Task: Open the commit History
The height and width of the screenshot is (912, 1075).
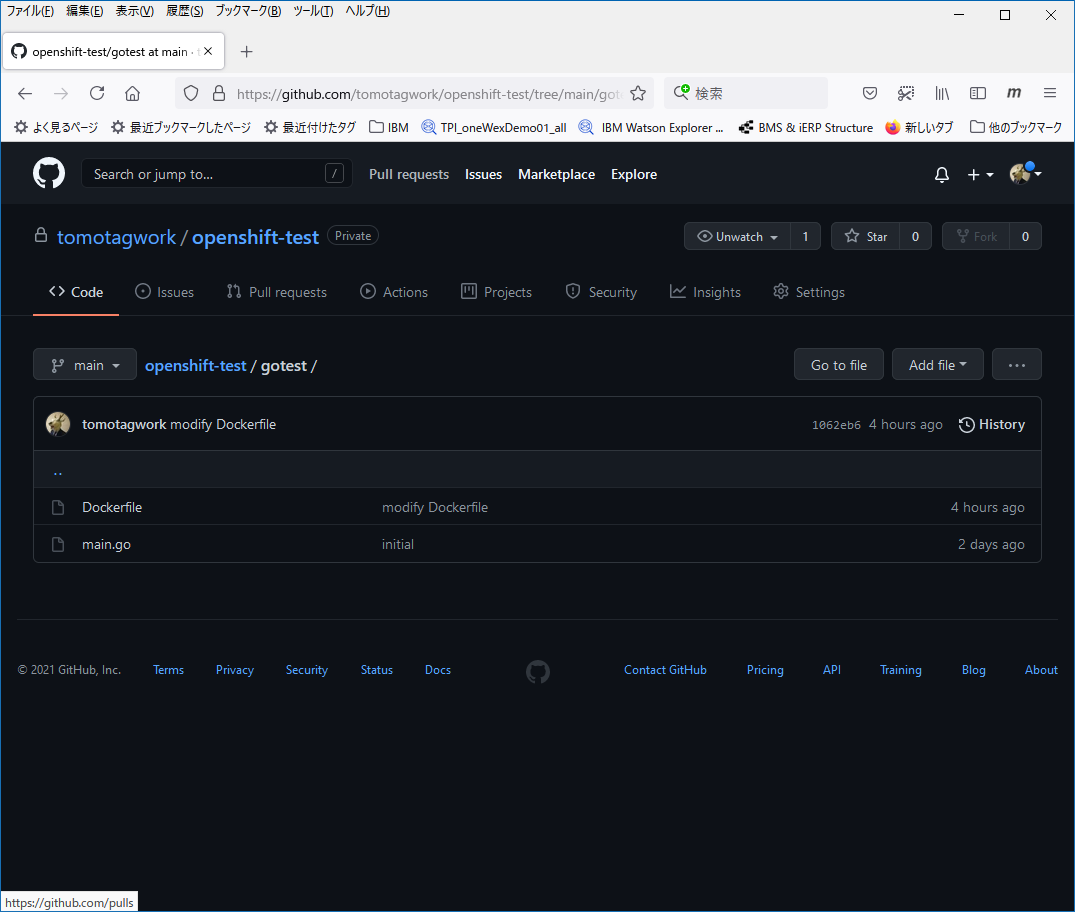Action: pos(991,424)
